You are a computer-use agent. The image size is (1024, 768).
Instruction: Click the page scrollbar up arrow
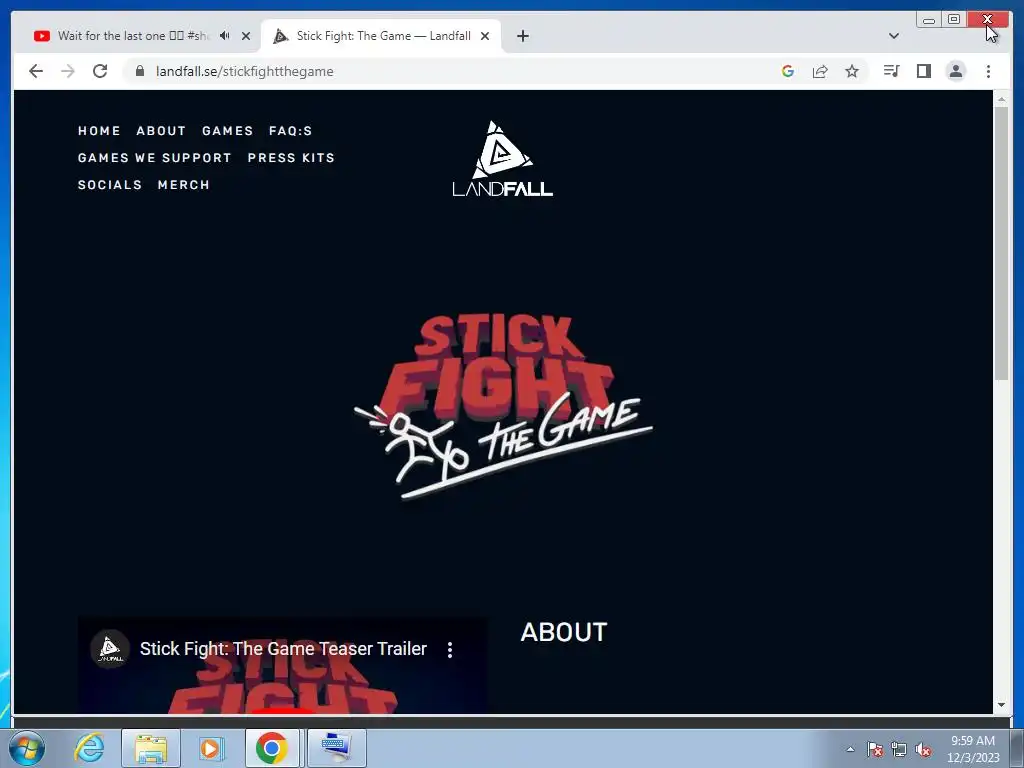[x=1001, y=99]
